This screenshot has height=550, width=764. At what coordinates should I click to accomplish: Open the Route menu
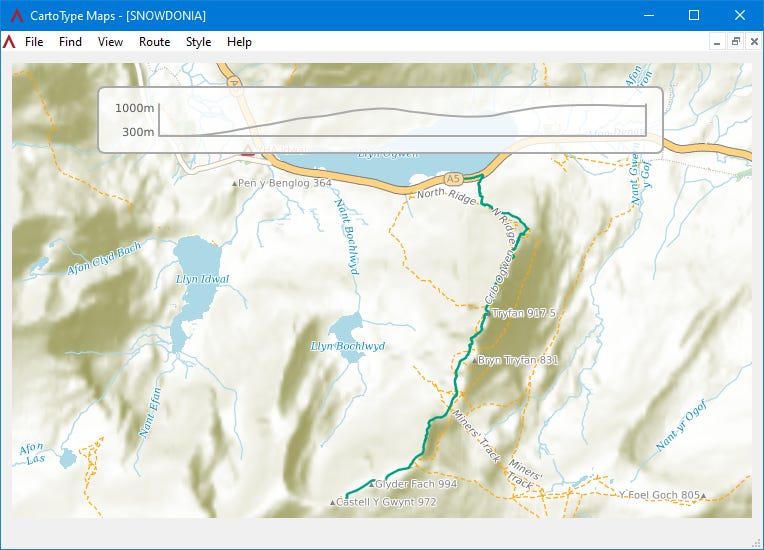click(x=154, y=42)
